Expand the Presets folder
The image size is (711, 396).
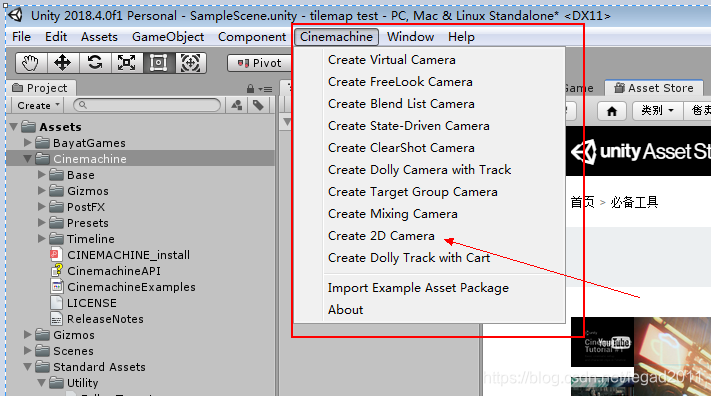pyautogui.click(x=41, y=223)
